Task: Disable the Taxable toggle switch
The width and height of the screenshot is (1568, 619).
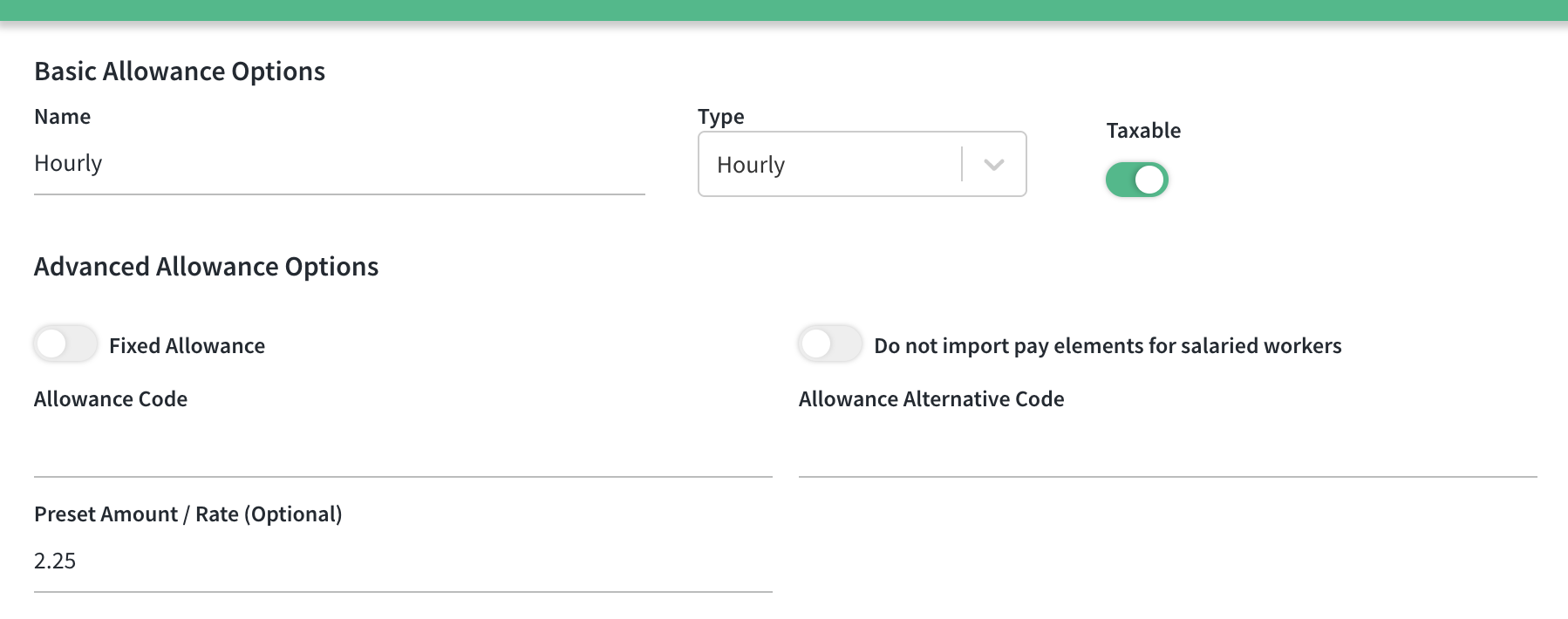Action: [1136, 180]
